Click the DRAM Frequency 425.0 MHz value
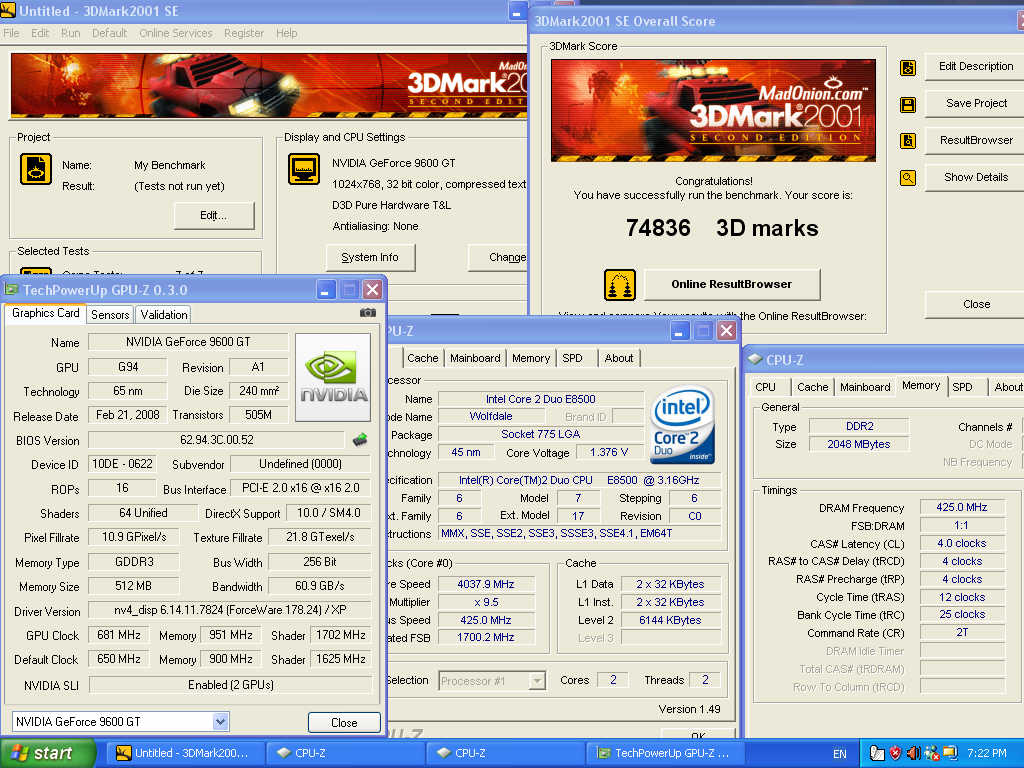The height and width of the screenshot is (768, 1024). pyautogui.click(x=961, y=507)
